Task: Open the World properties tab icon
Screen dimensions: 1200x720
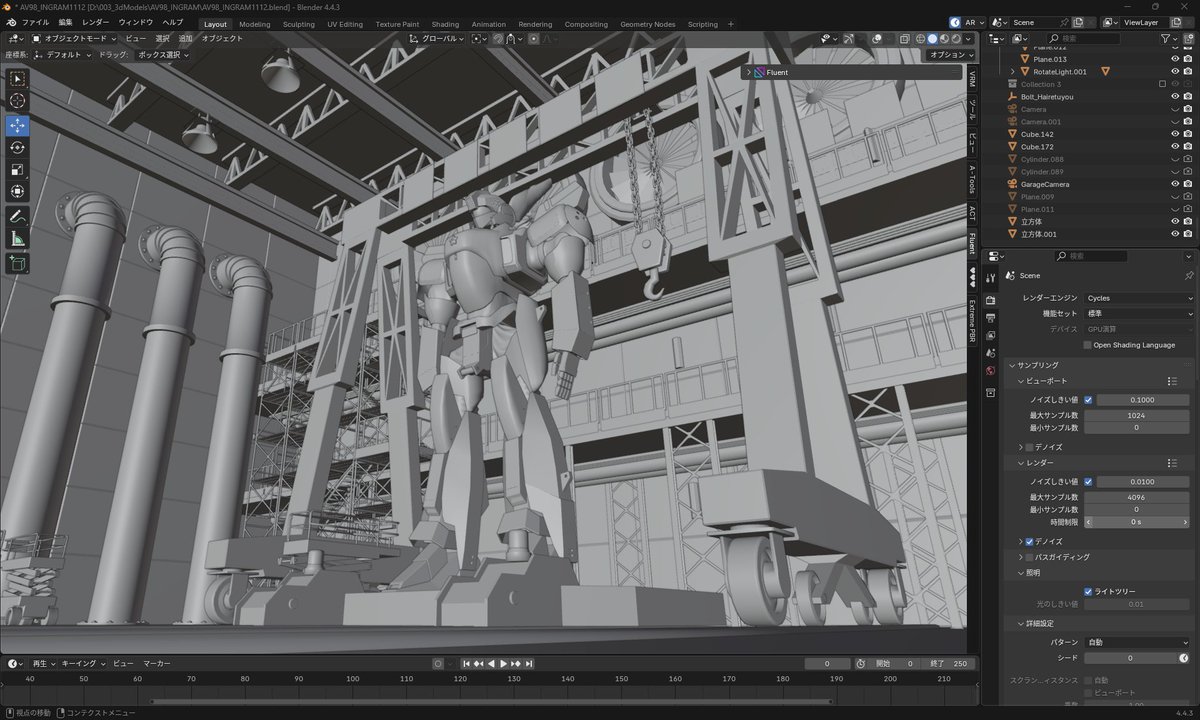Action: 990,371
